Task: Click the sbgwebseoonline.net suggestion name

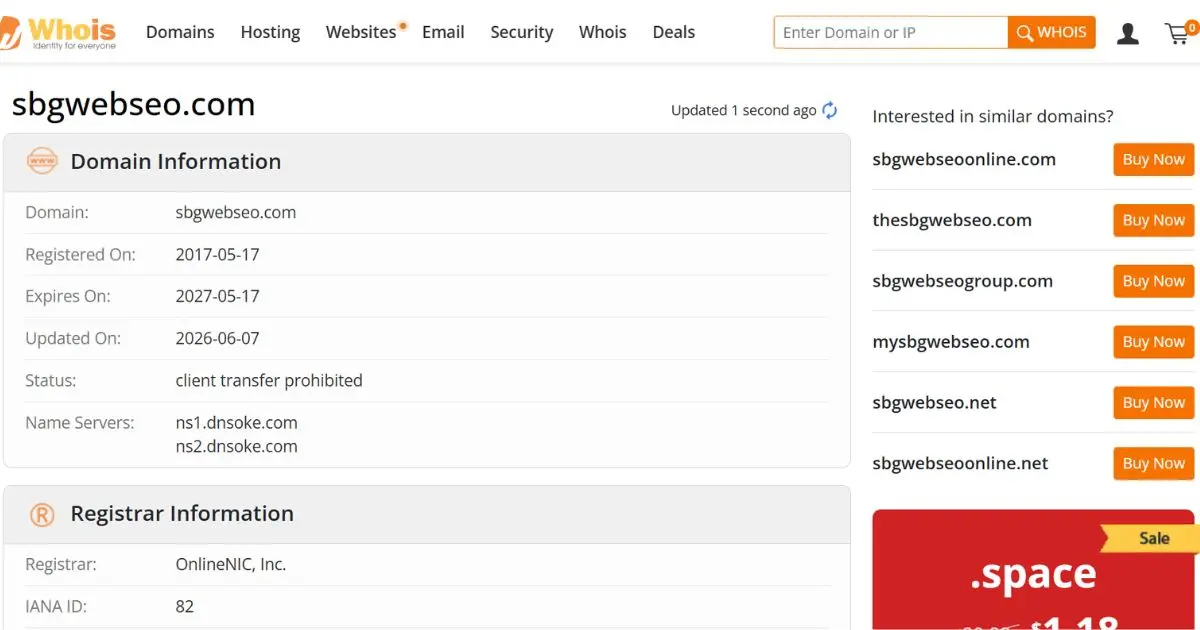Action: click(960, 463)
